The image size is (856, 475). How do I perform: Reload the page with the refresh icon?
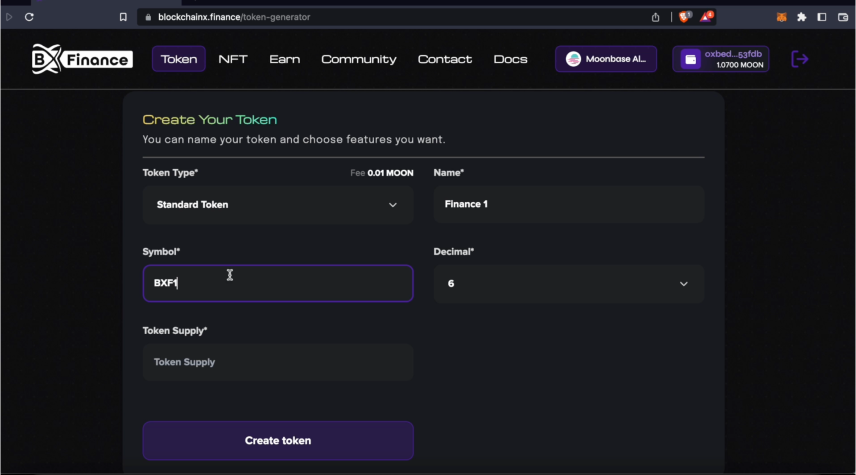point(29,17)
